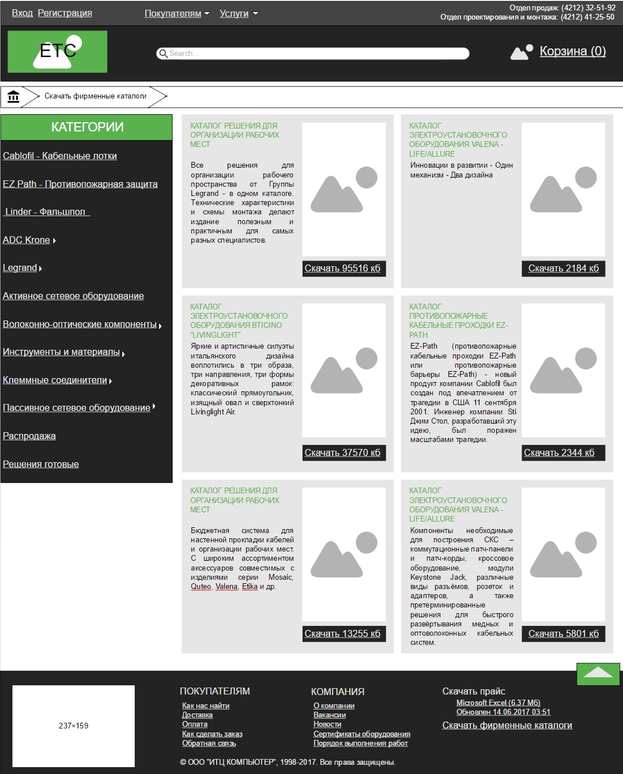Image resolution: width=623 pixels, height=774 pixels.
Task: Expand ADC Krone submenu arrow
Action: click(54, 241)
